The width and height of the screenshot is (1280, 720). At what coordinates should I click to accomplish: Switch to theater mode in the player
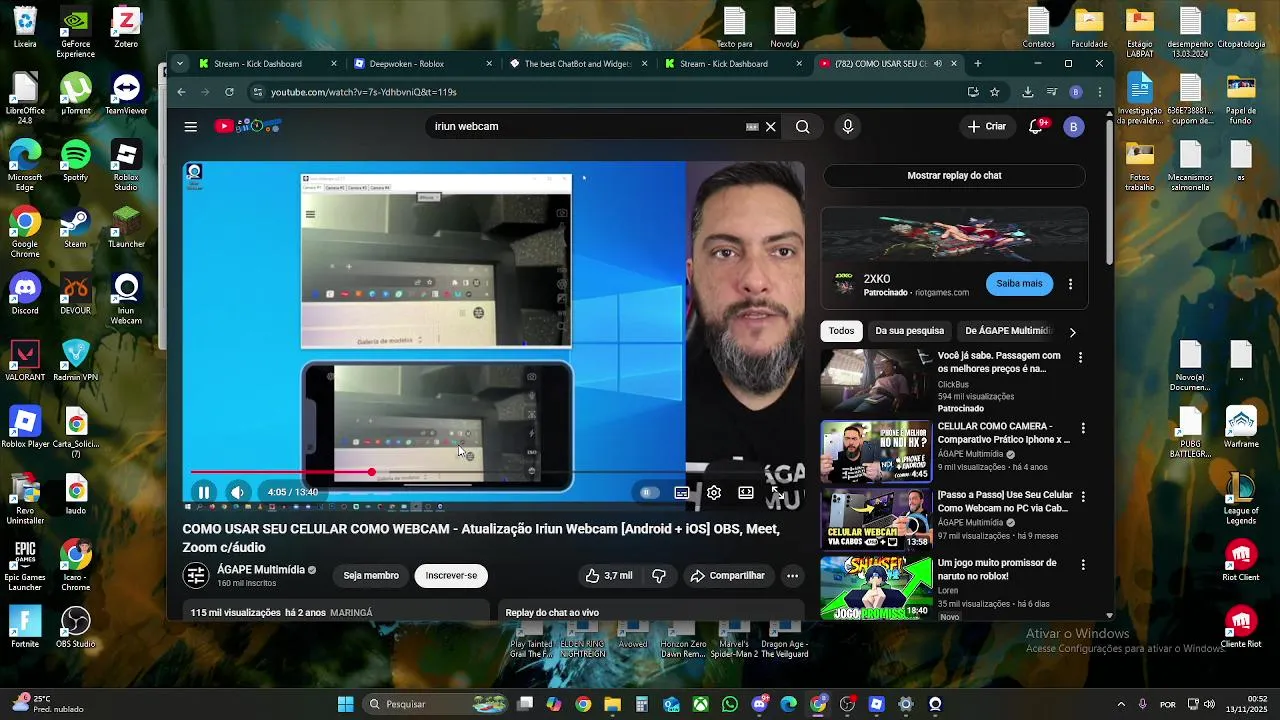click(746, 492)
